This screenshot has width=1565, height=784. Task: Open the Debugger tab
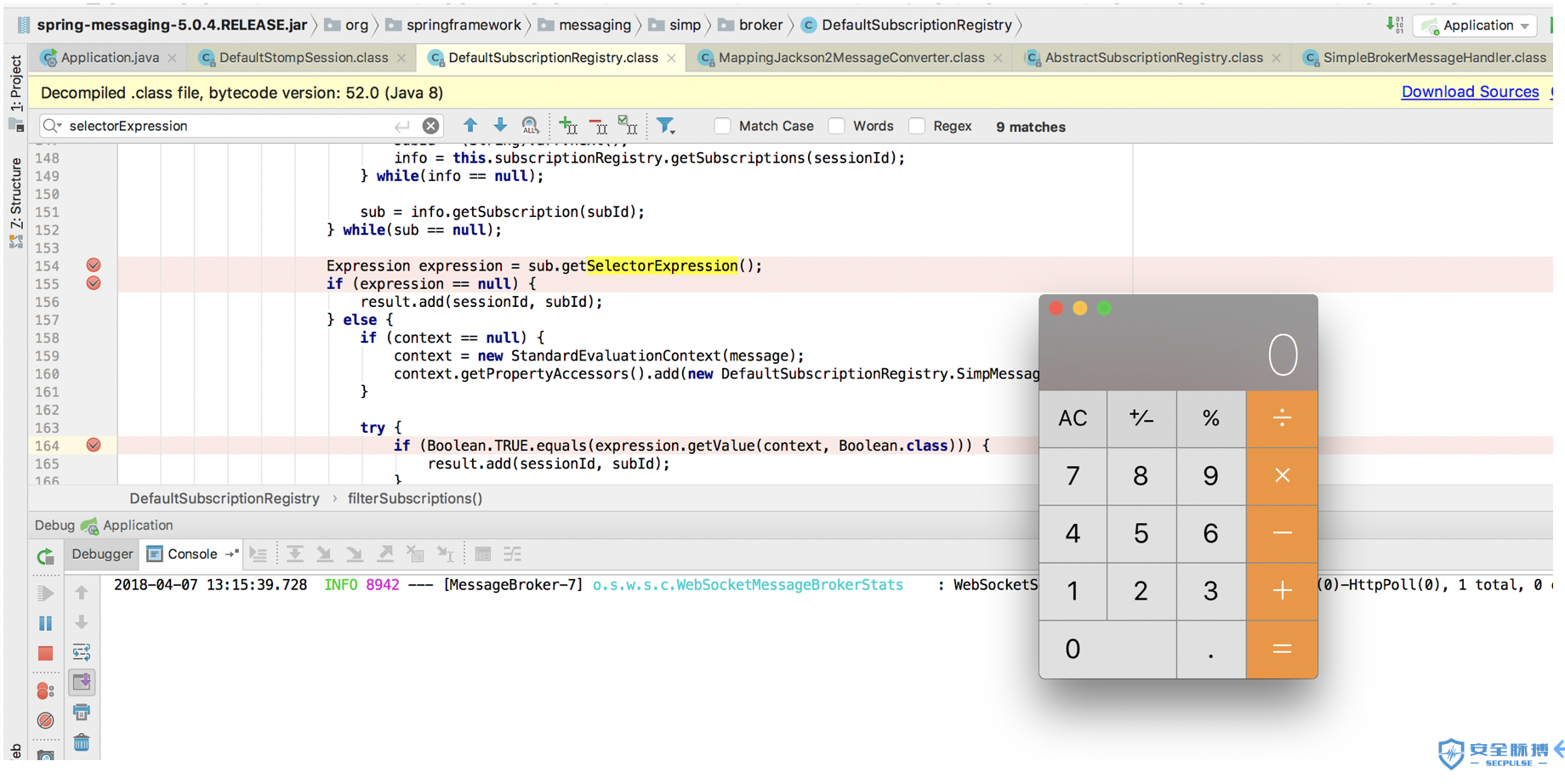click(102, 554)
